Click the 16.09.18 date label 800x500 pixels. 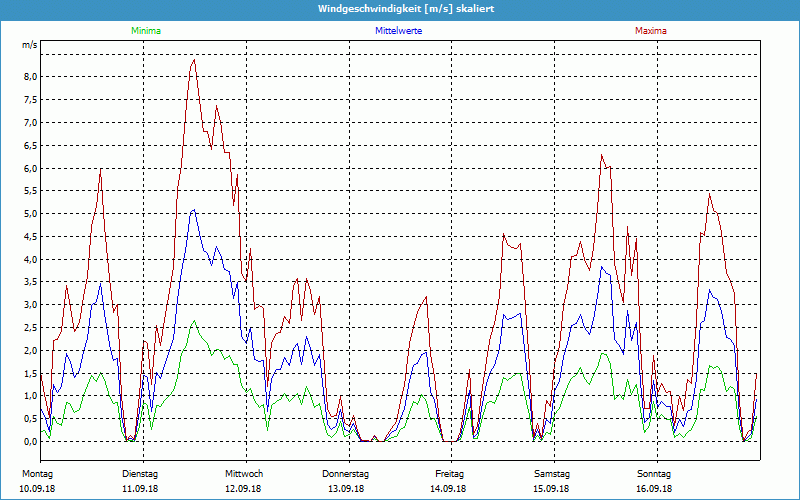654,489
